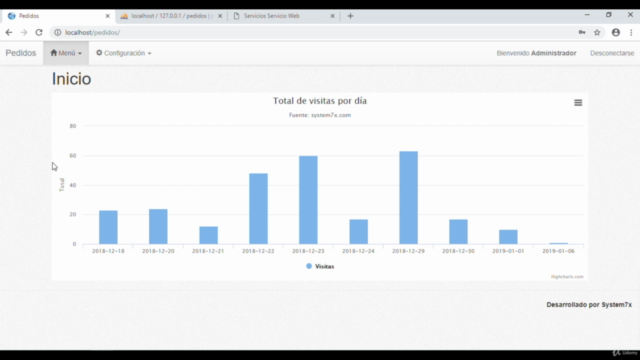
Task: Click the 2018-12-22 bar
Action: [258, 209]
